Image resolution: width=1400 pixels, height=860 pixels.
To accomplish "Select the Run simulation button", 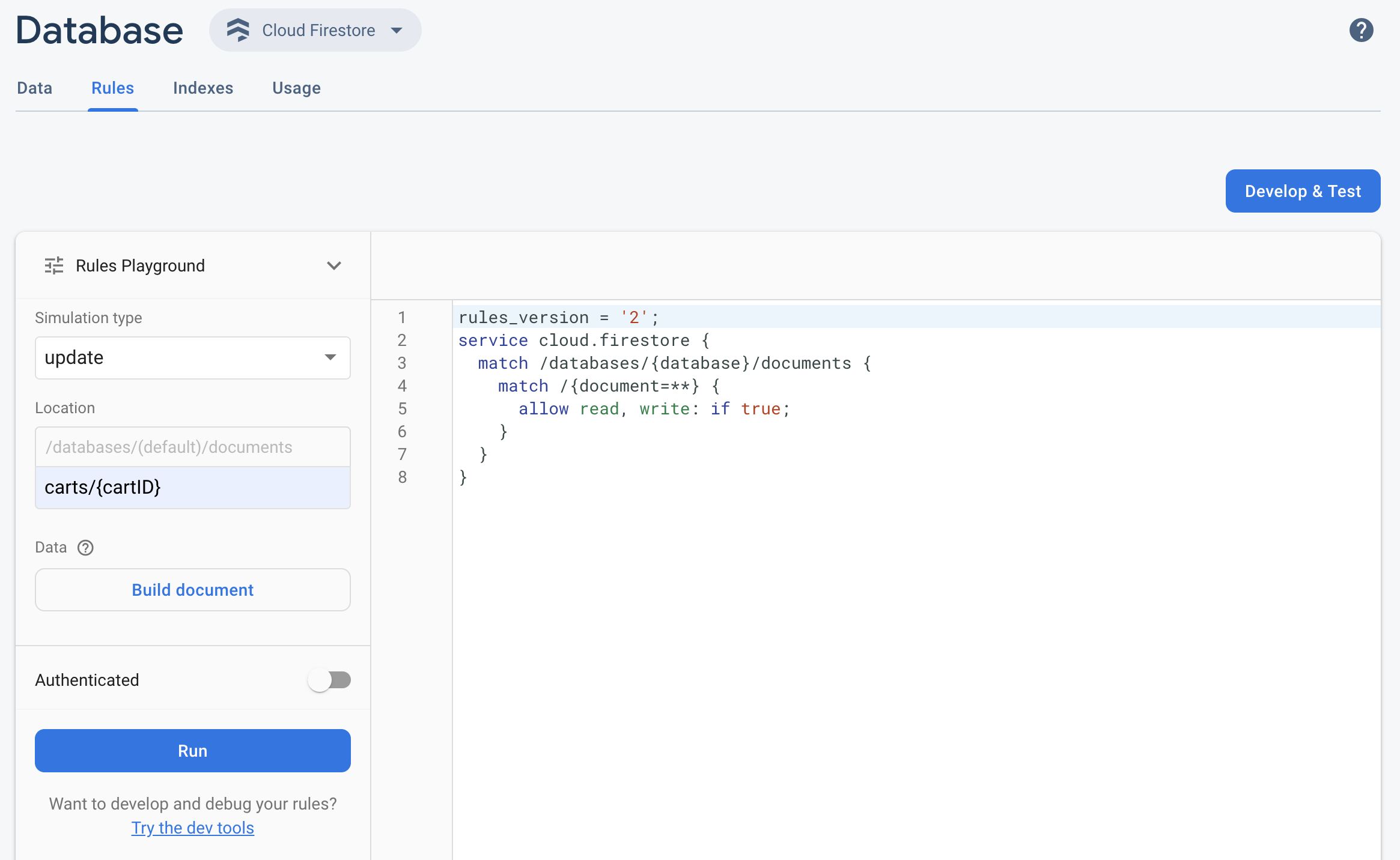I will click(x=192, y=750).
